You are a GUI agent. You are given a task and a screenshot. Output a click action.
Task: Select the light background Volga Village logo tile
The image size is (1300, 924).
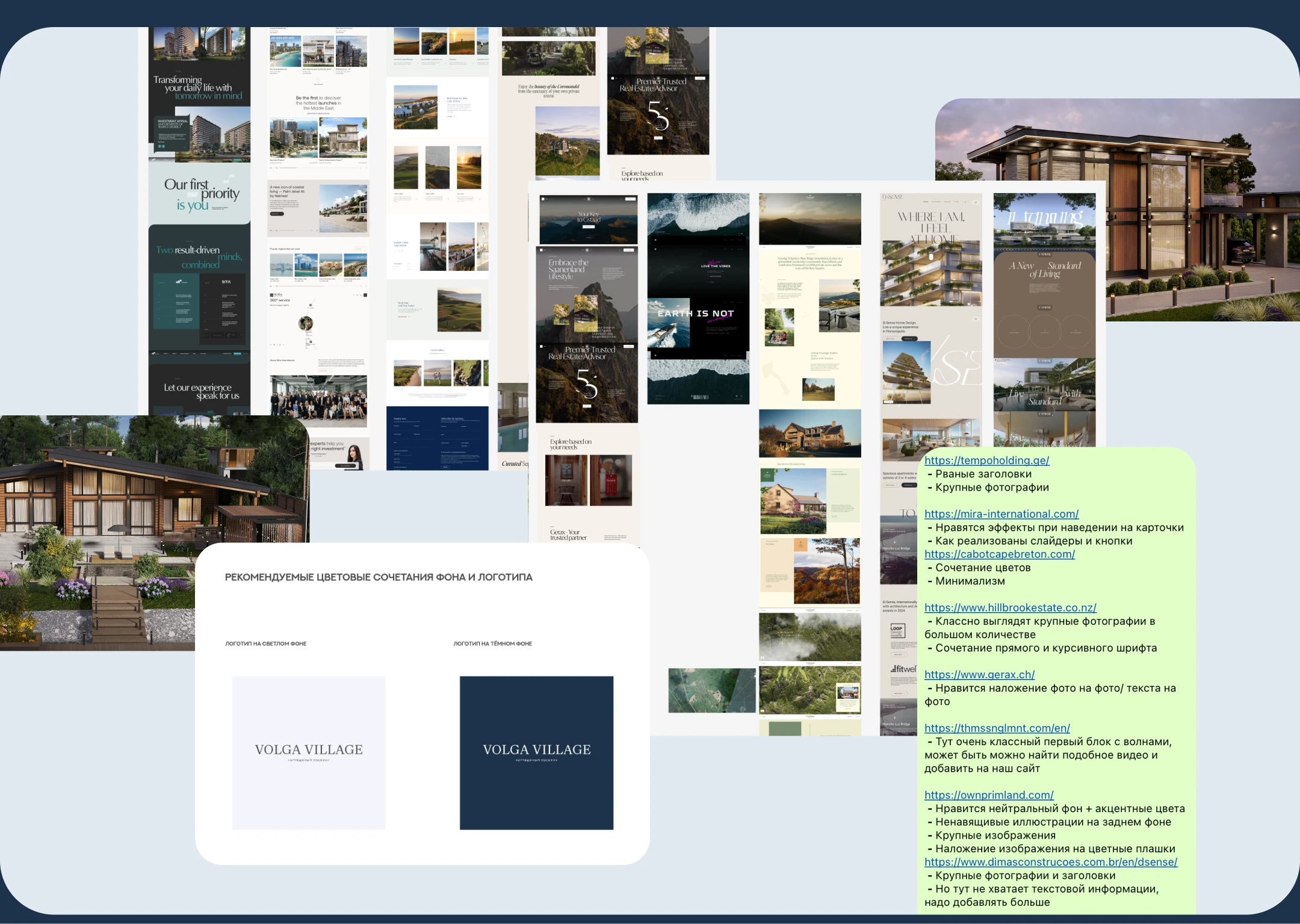pos(309,753)
